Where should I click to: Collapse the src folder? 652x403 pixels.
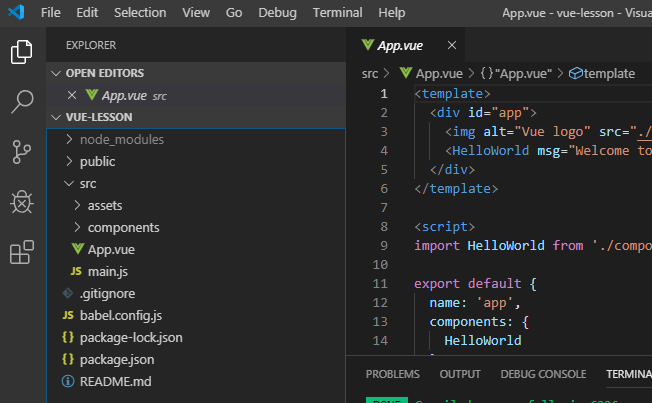(69, 183)
